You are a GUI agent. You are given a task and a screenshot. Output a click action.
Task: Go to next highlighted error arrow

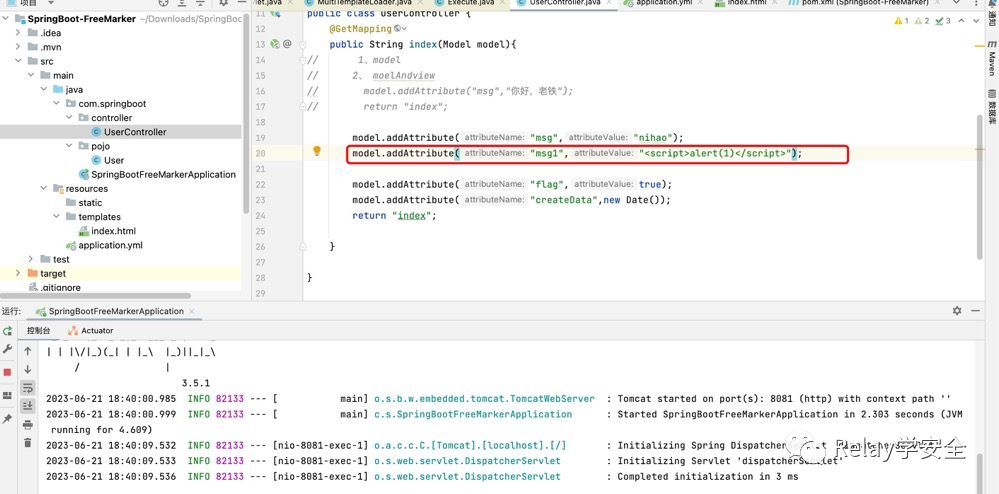pyautogui.click(x=978, y=21)
